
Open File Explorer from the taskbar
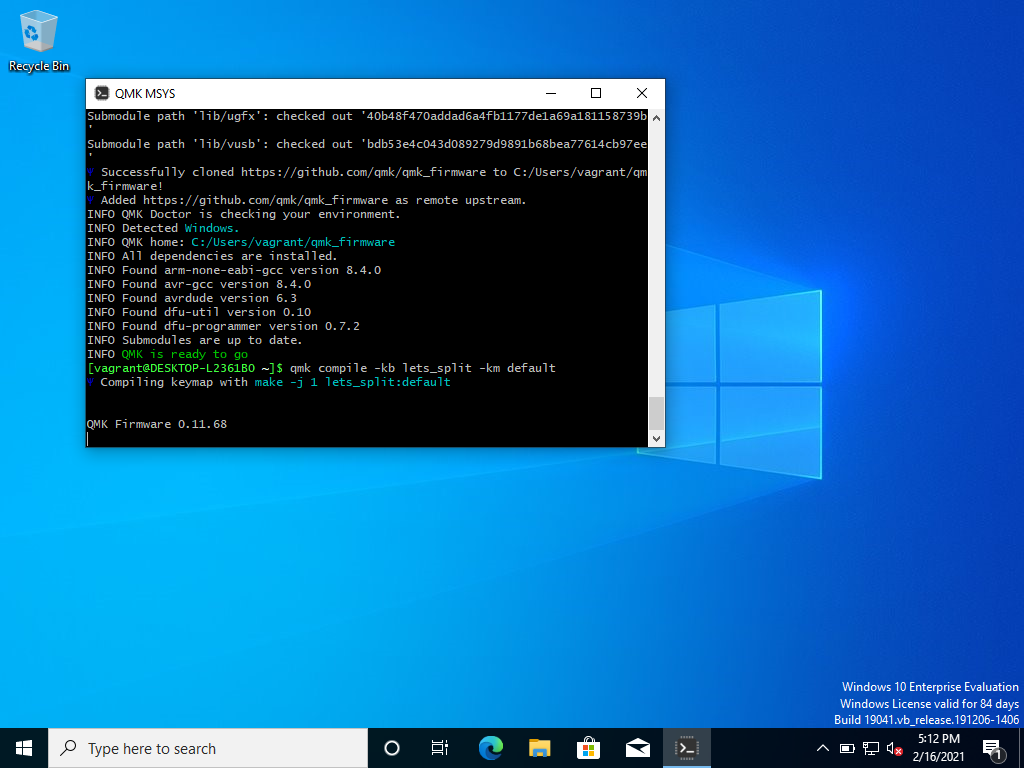(x=539, y=748)
